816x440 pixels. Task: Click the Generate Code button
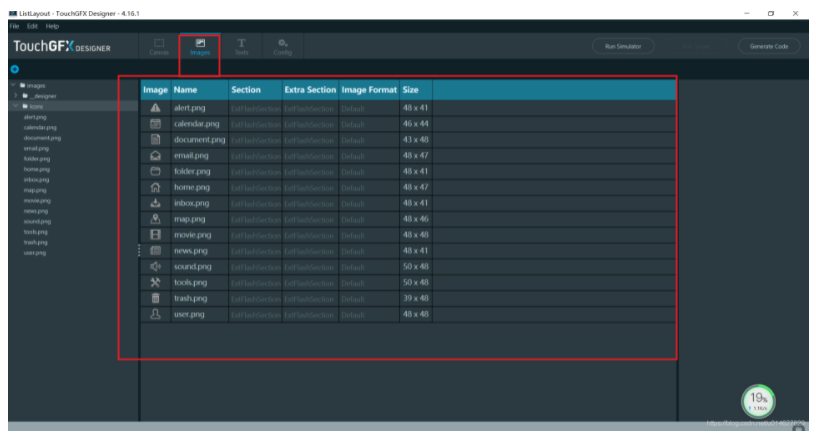769,46
